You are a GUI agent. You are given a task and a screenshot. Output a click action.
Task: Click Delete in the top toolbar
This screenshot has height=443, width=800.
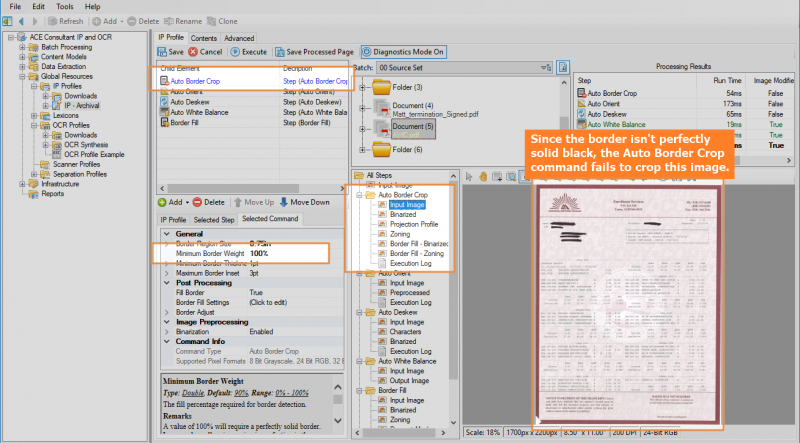[143, 21]
